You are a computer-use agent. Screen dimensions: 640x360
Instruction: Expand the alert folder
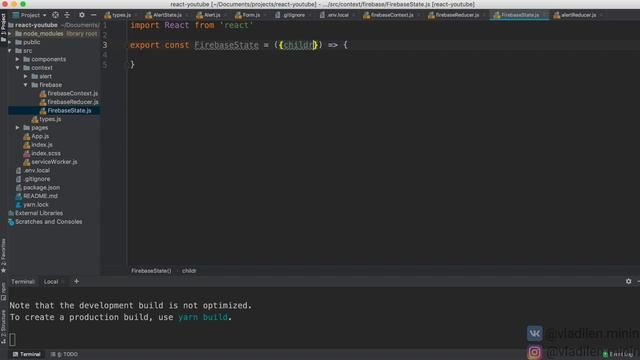[x=26, y=76]
